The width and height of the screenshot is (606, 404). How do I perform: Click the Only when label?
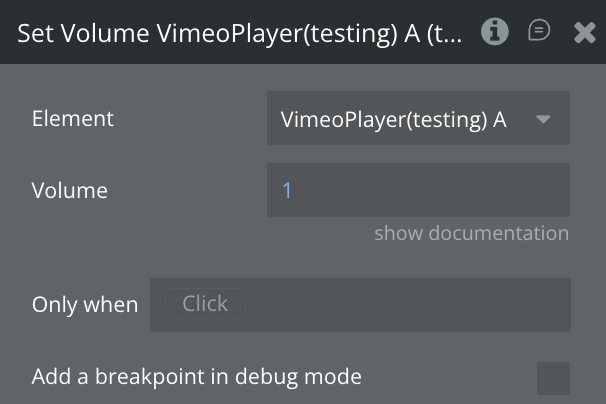(x=85, y=305)
